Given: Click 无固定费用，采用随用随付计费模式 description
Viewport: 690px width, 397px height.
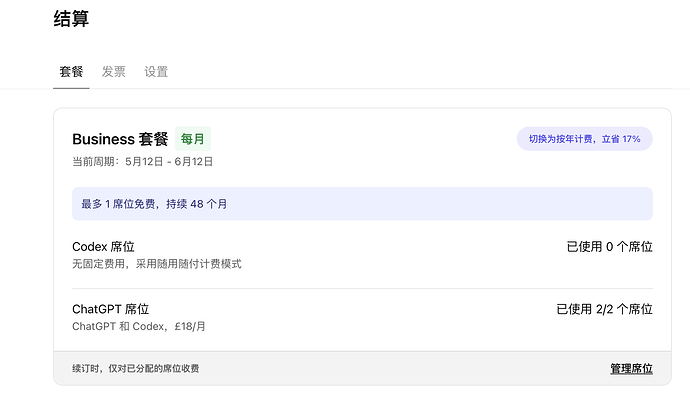Looking at the screenshot, I should [x=157, y=264].
